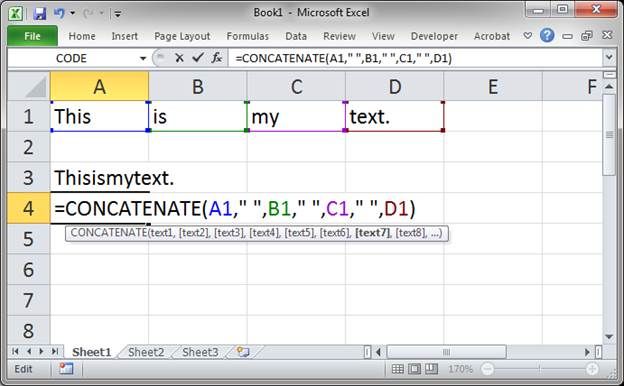Select row 3 header

29,177
